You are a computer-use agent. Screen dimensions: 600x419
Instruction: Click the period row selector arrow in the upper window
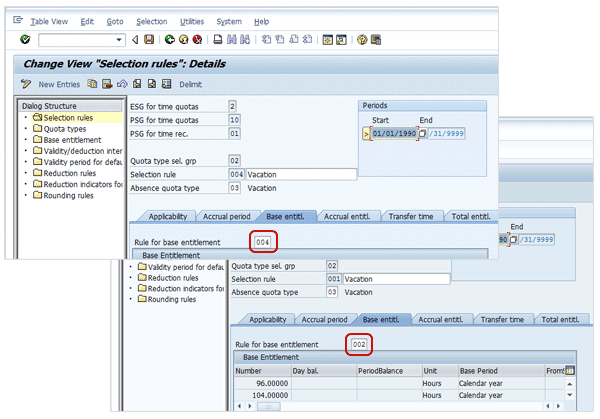(x=366, y=134)
